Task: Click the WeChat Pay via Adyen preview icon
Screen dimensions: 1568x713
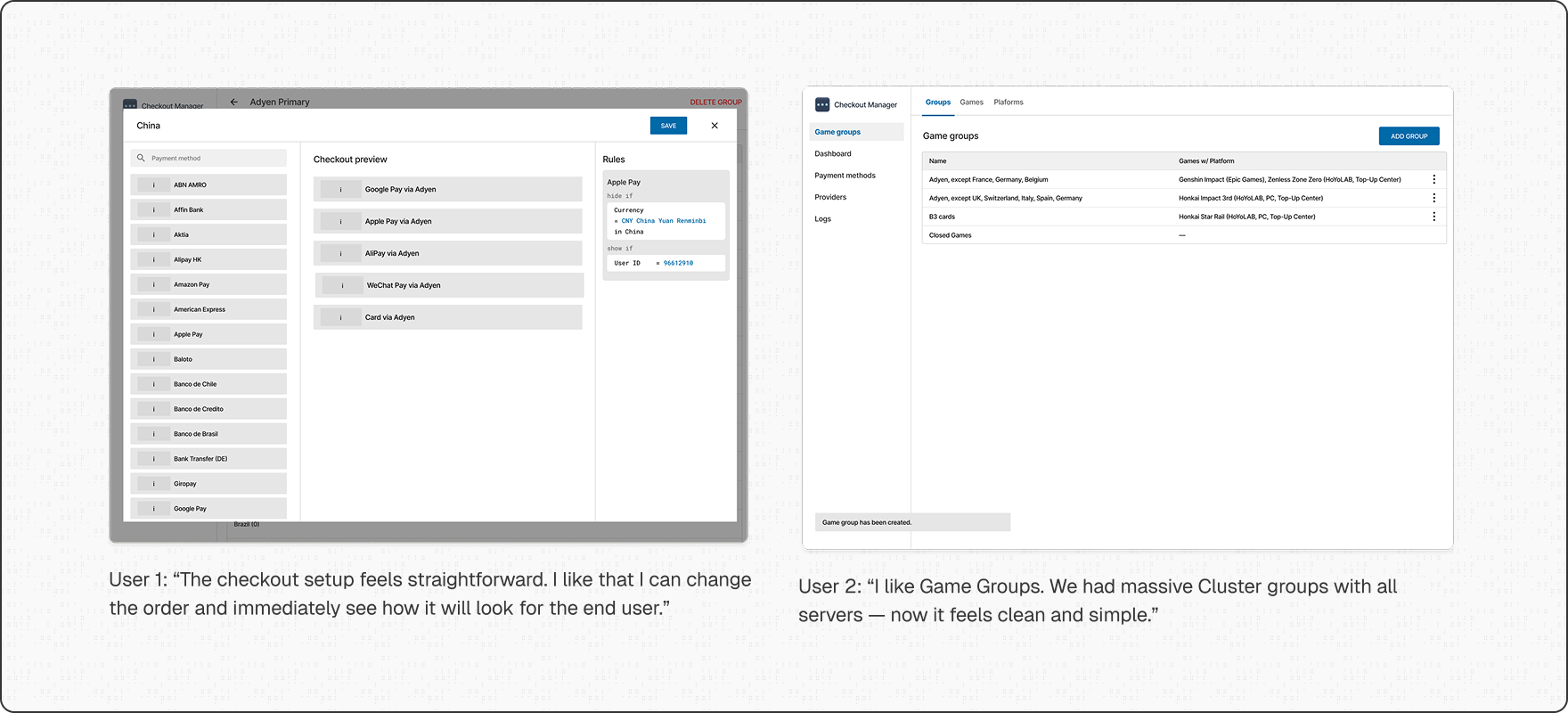Action: click(x=342, y=285)
